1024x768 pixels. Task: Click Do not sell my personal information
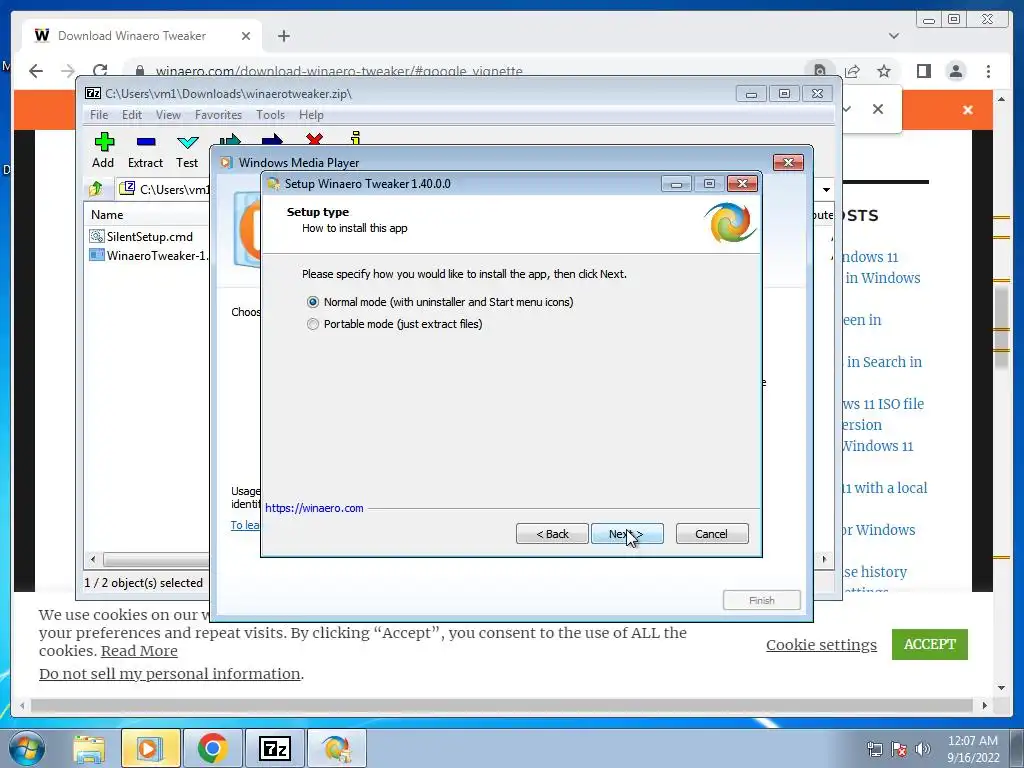click(x=170, y=673)
